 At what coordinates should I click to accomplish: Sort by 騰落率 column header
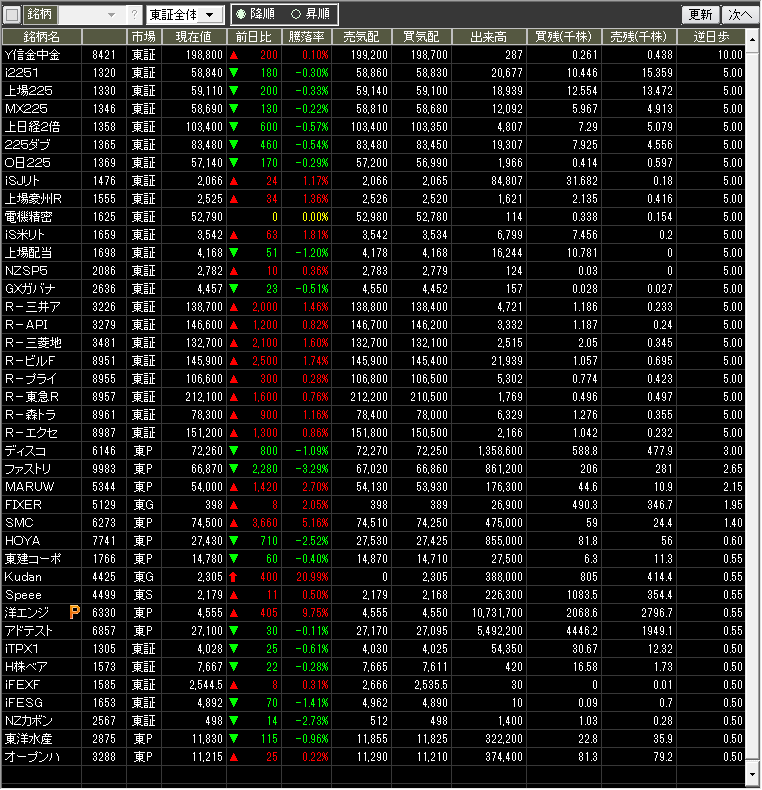[x=307, y=37]
